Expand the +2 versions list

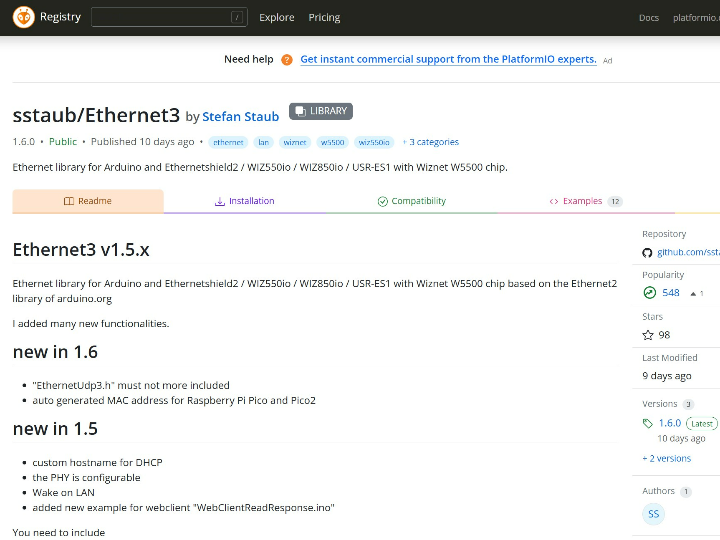pyautogui.click(x=666, y=458)
